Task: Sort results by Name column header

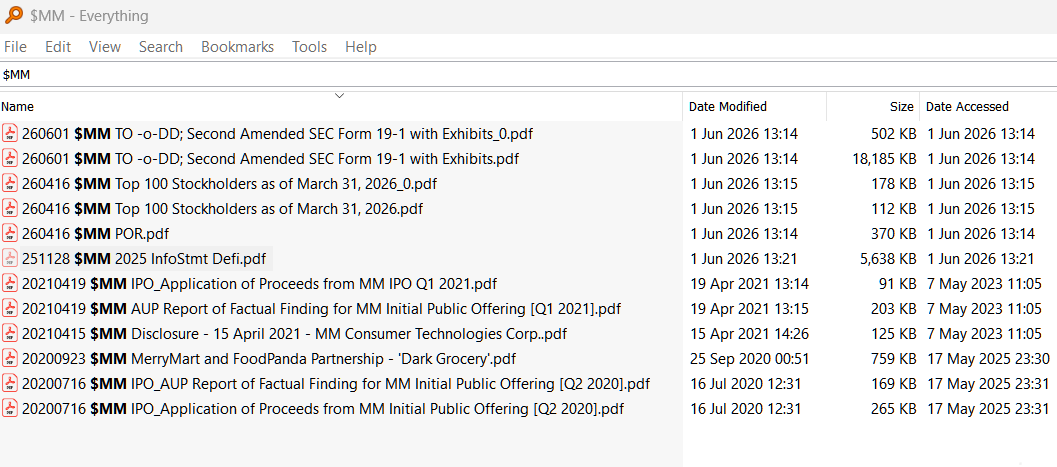Action: pos(341,106)
